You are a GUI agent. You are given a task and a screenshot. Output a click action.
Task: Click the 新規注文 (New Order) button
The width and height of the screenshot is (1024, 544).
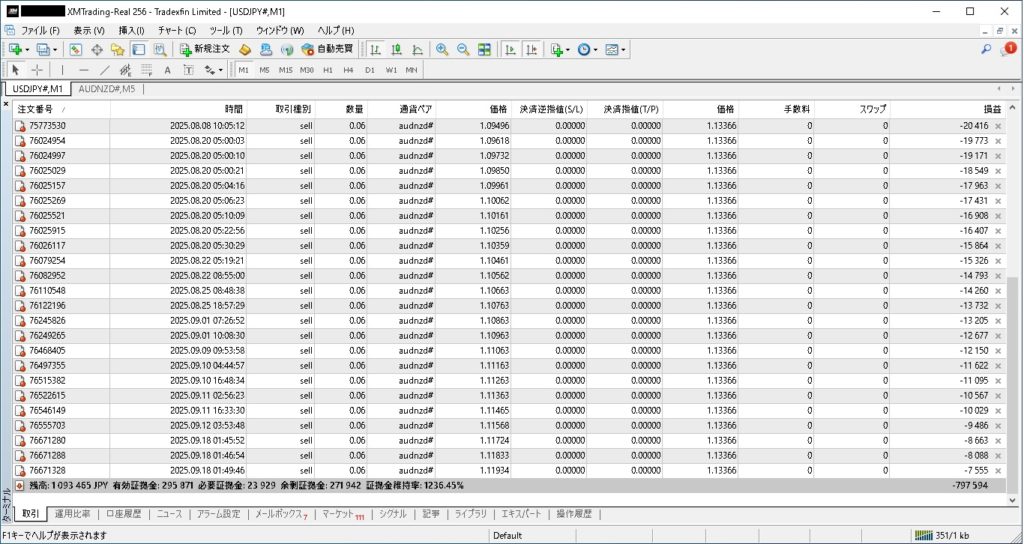(x=205, y=49)
